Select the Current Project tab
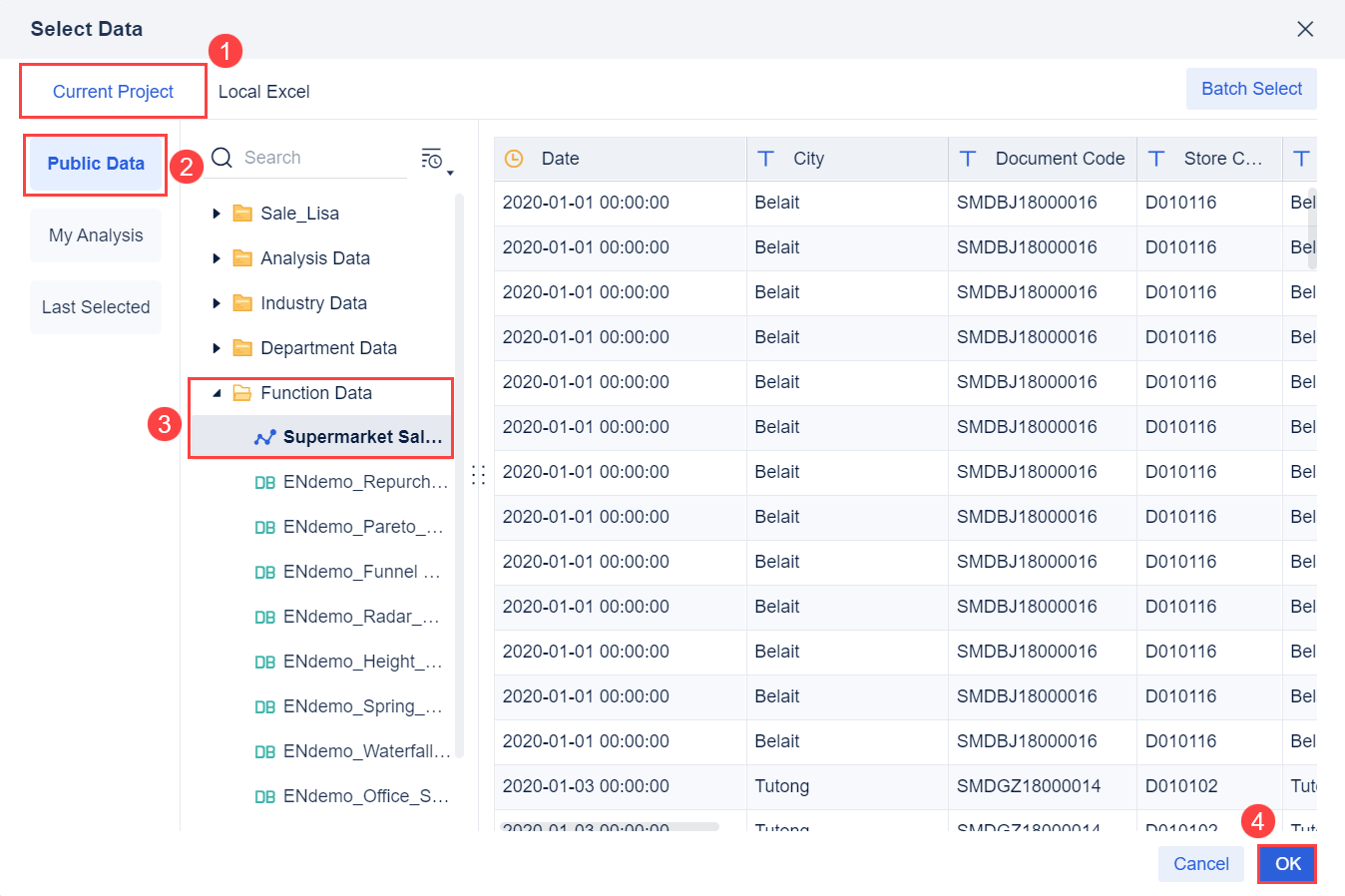Viewport: 1345px width, 896px height. tap(112, 91)
